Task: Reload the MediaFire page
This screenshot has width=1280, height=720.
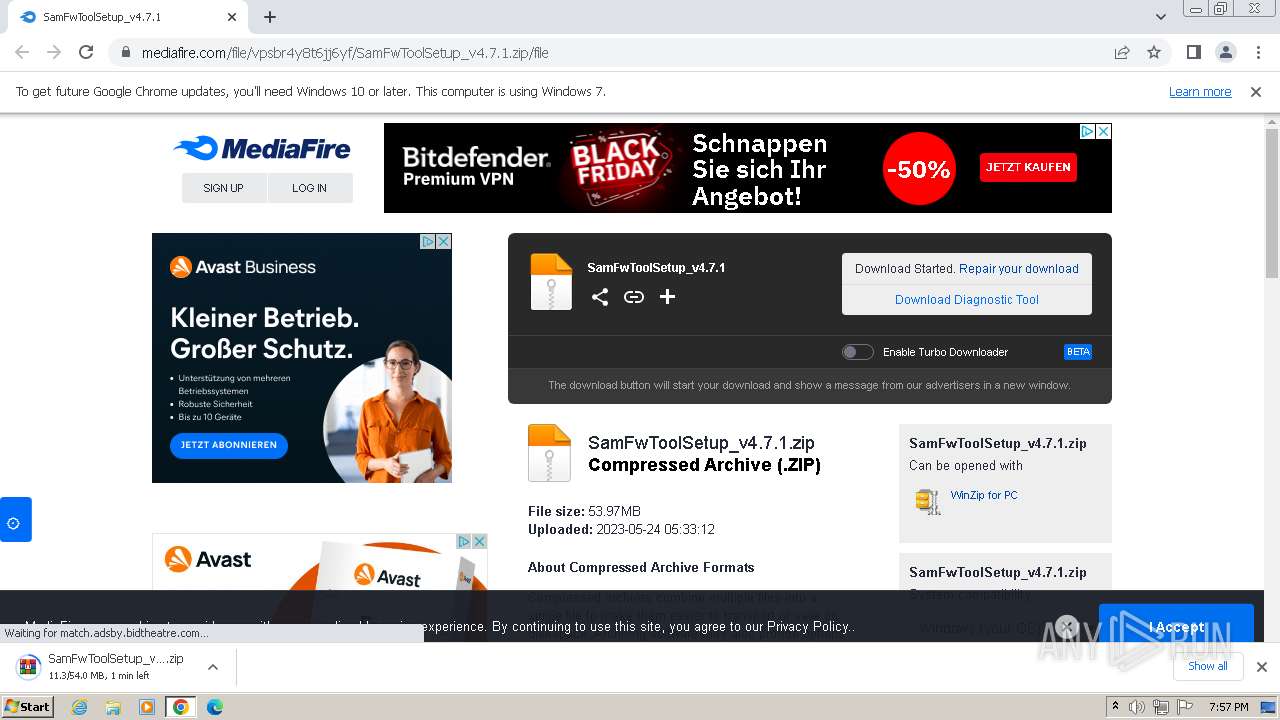Action: [x=86, y=52]
